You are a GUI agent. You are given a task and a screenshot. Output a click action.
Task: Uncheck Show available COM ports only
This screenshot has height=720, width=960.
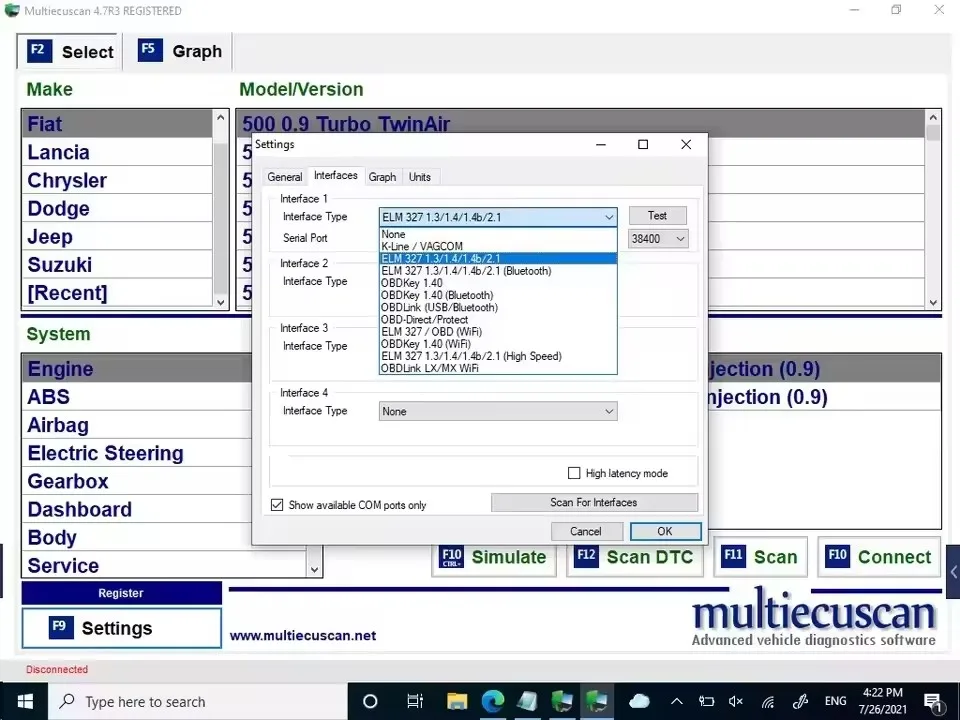click(277, 504)
